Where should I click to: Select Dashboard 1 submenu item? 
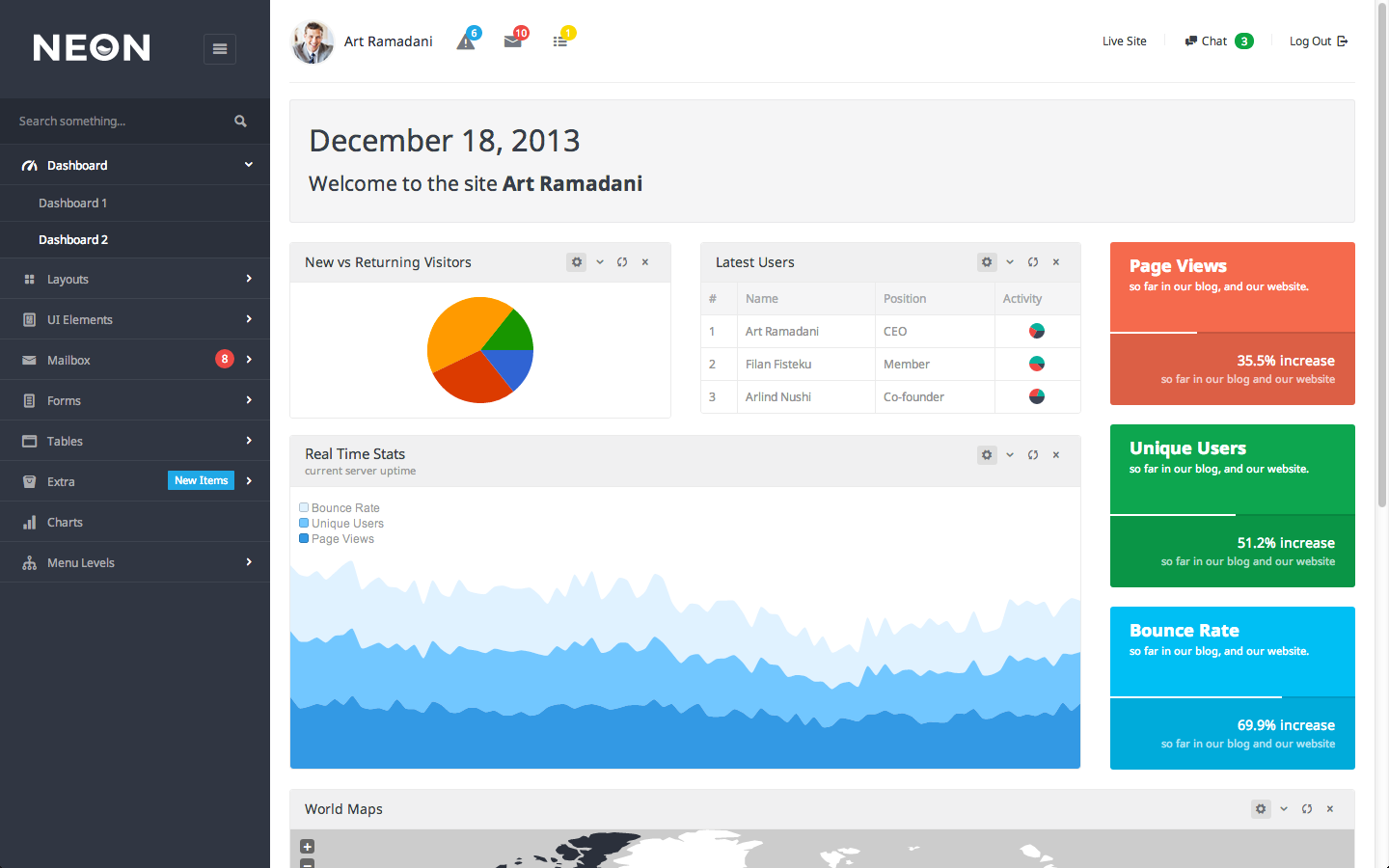point(135,203)
